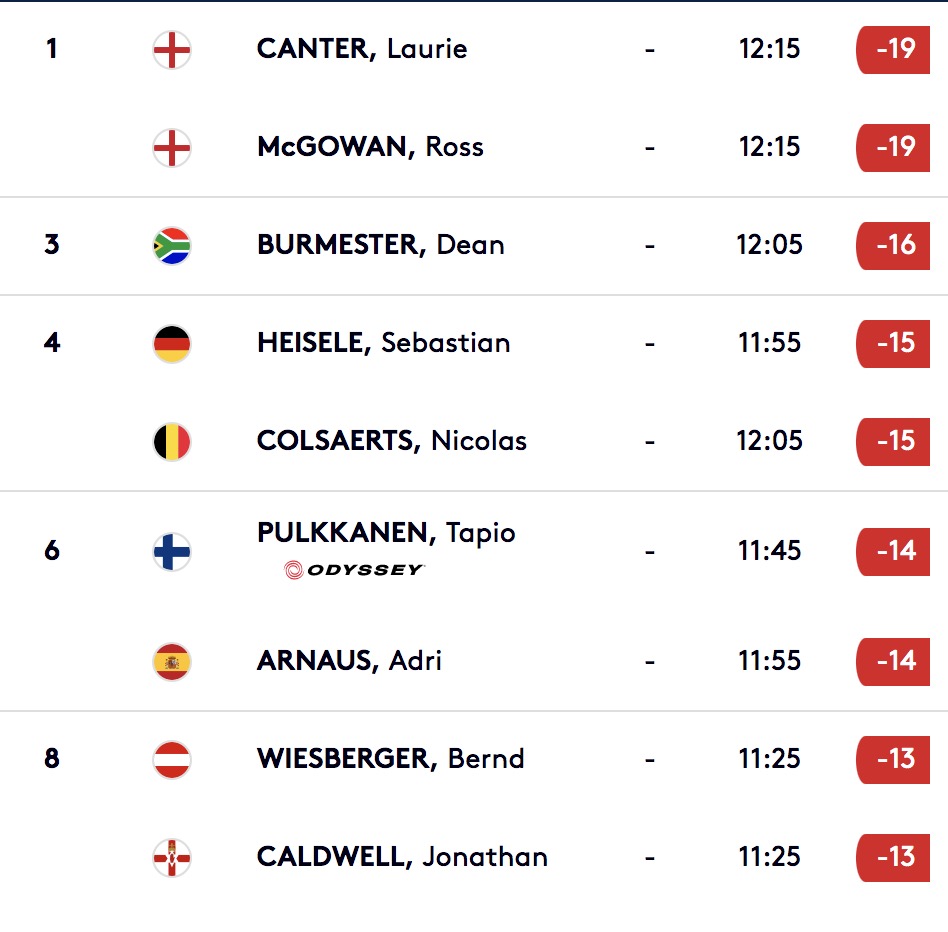Select HEISELE, Sebastian name
This screenshot has width=948, height=932.
pos(383,343)
